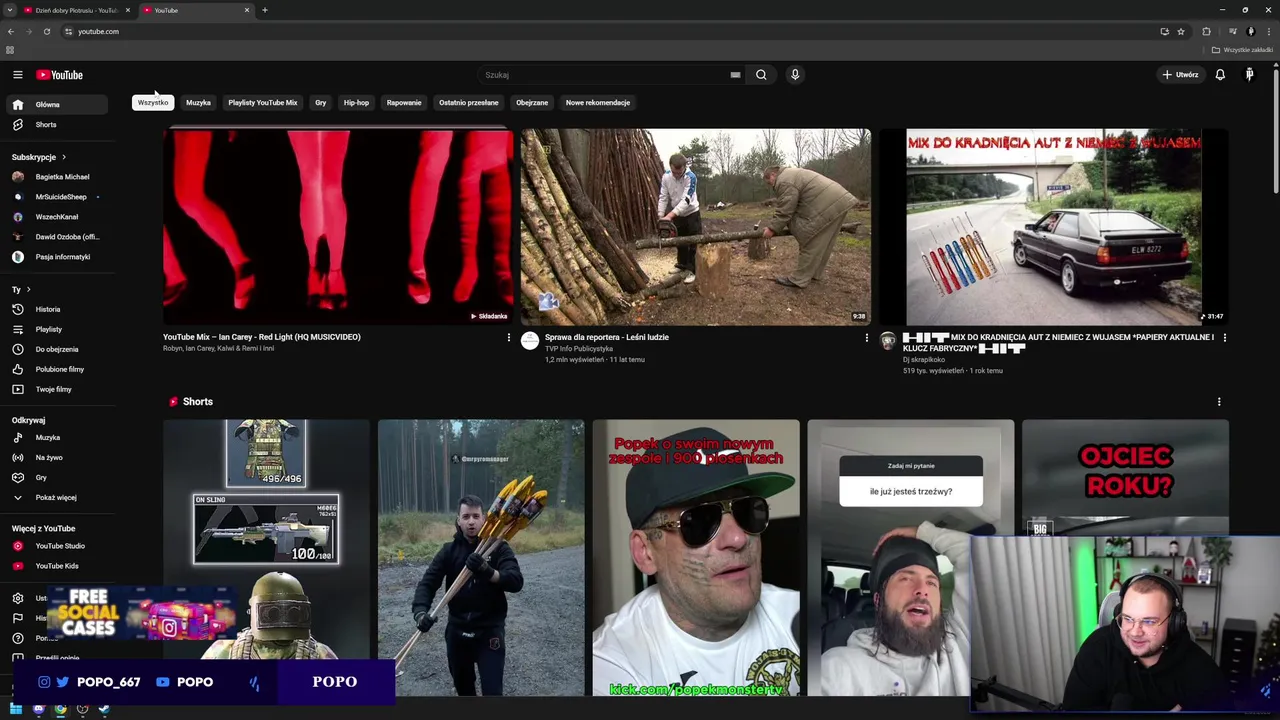Open Do obejrzenia watch later list
The height and width of the screenshot is (720, 1280).
click(56, 349)
